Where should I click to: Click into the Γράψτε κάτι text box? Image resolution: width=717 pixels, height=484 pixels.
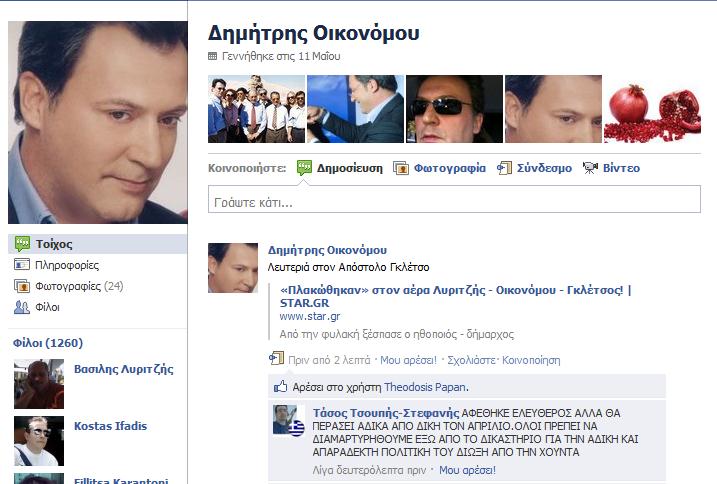click(x=454, y=199)
